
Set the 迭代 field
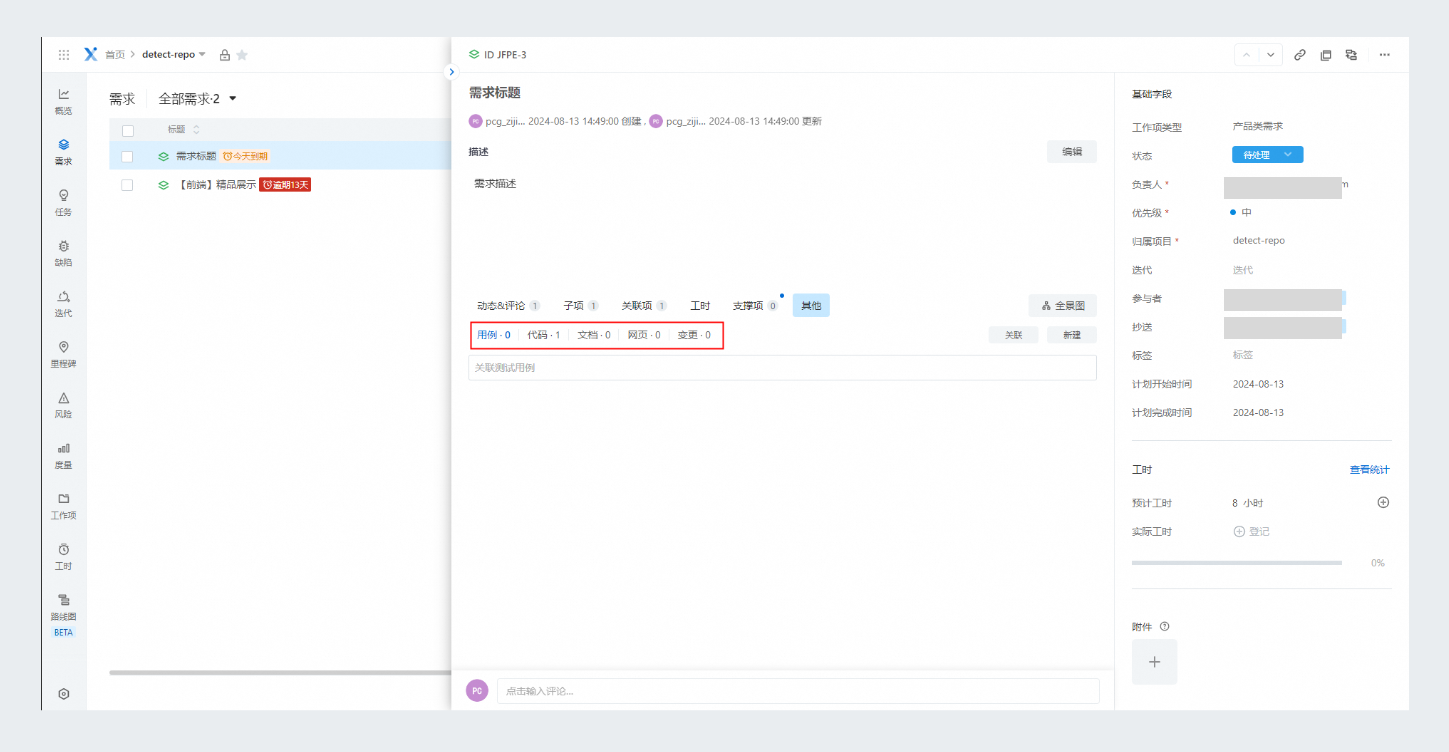pyautogui.click(x=1243, y=270)
